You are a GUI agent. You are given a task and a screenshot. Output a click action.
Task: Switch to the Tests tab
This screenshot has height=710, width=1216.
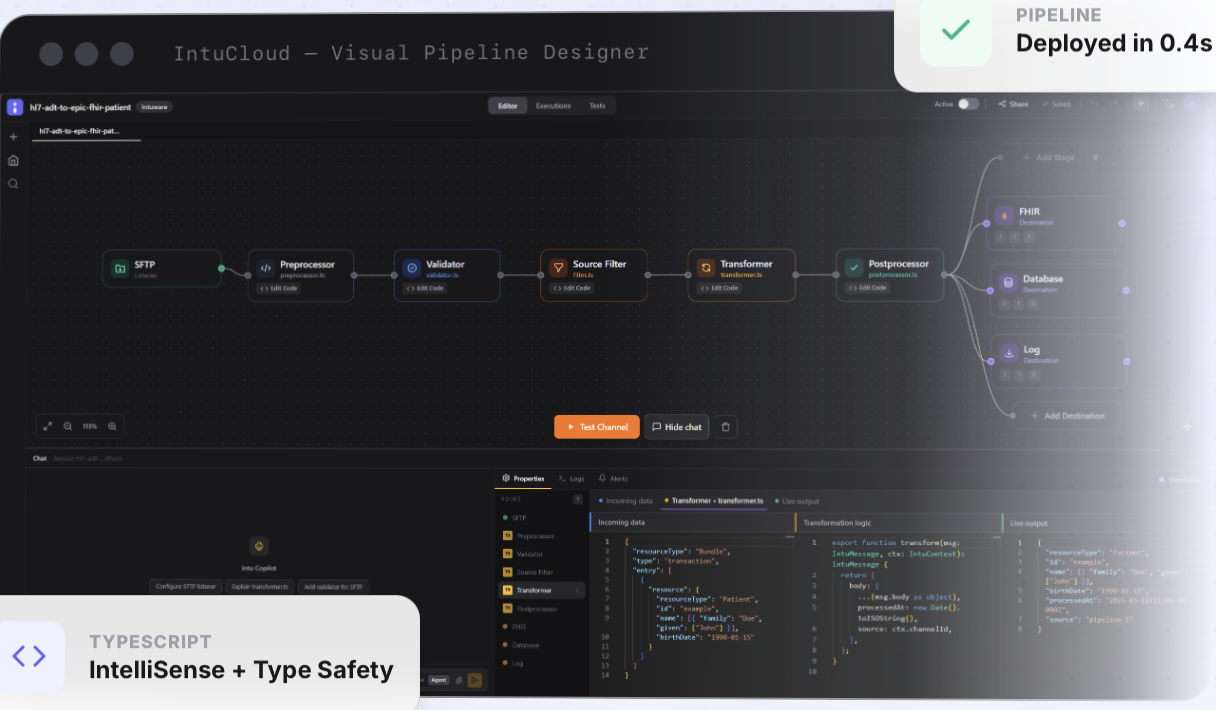click(x=597, y=105)
